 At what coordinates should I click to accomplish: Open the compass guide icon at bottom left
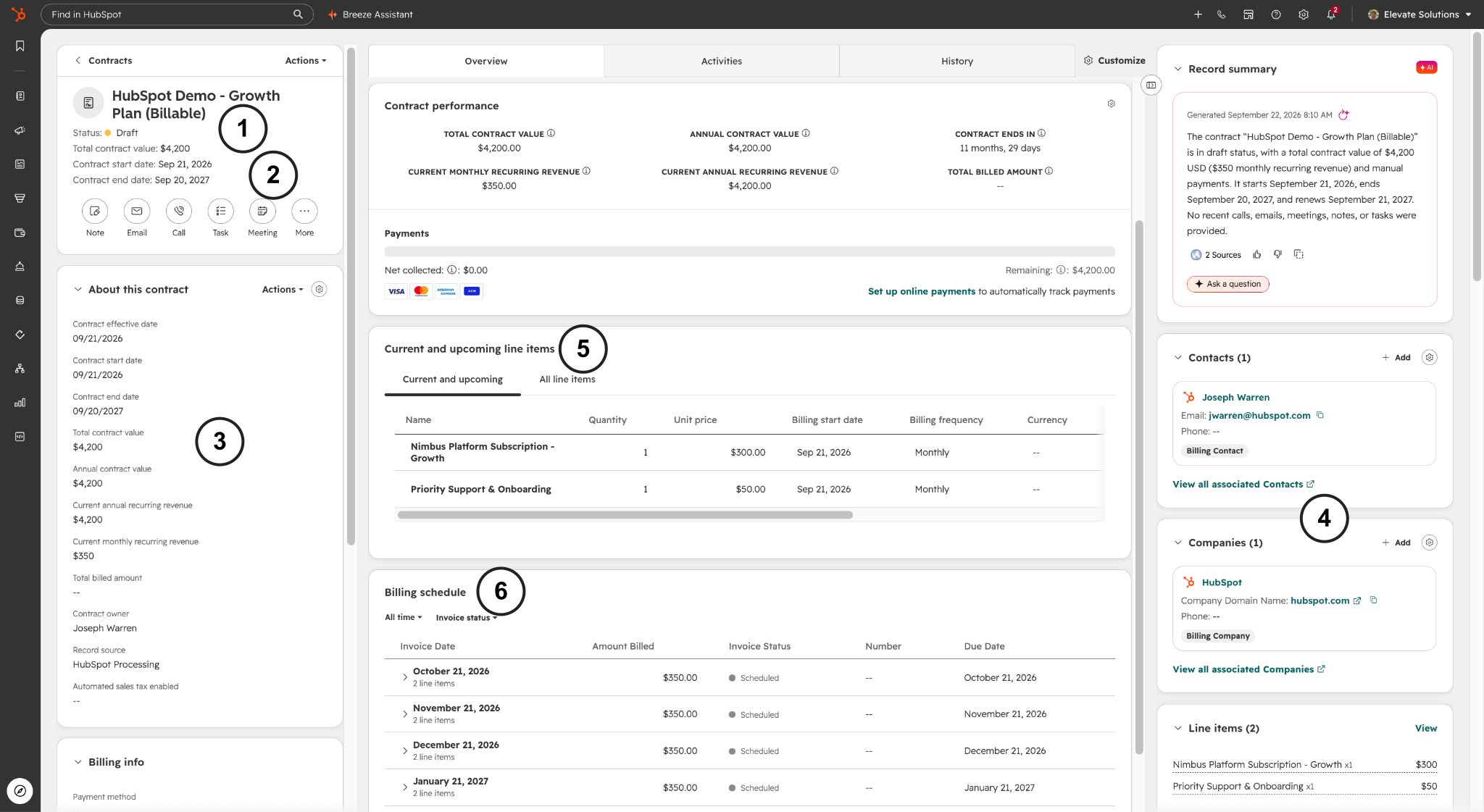pyautogui.click(x=20, y=791)
